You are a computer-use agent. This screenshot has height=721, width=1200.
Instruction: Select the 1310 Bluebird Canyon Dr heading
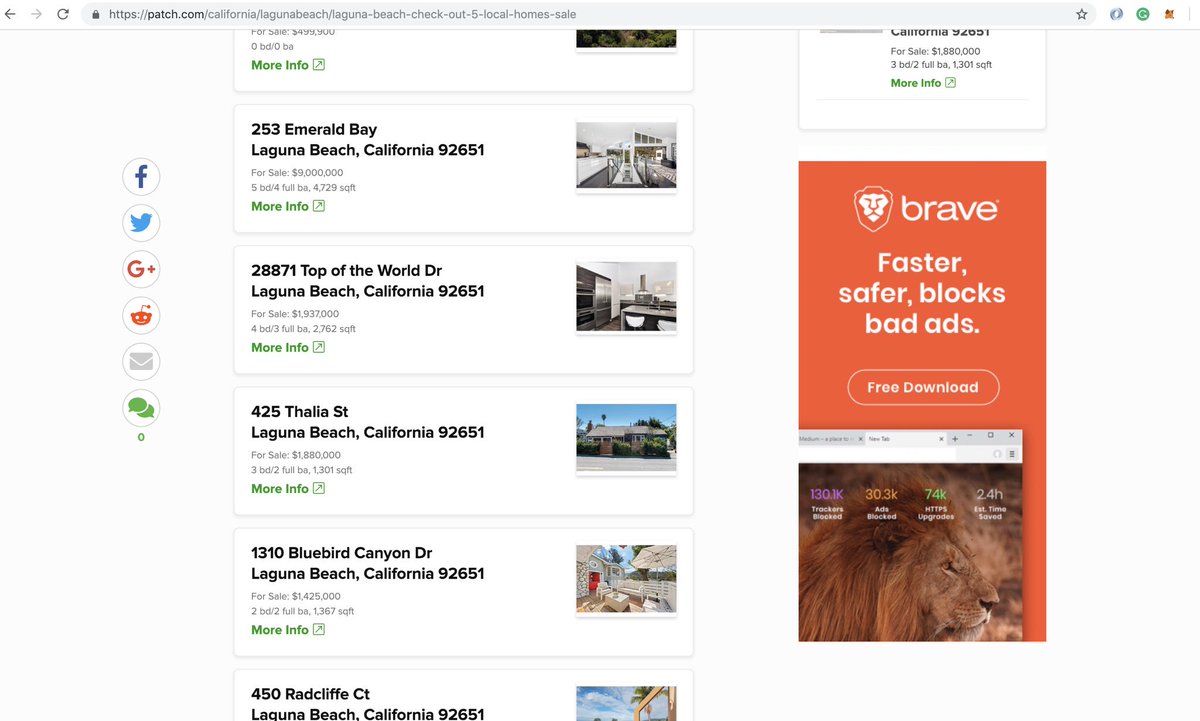point(368,563)
